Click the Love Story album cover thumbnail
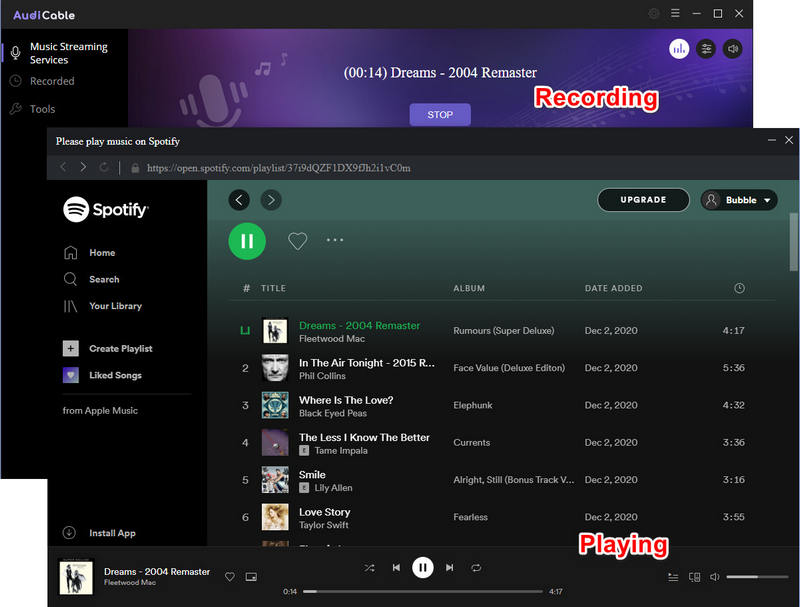 pos(275,517)
